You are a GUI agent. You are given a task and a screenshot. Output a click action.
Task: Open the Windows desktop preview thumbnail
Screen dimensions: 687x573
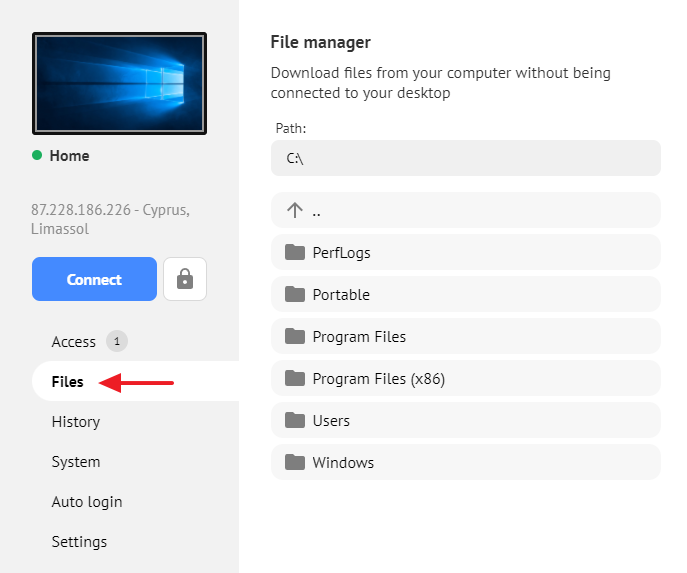pos(119,83)
